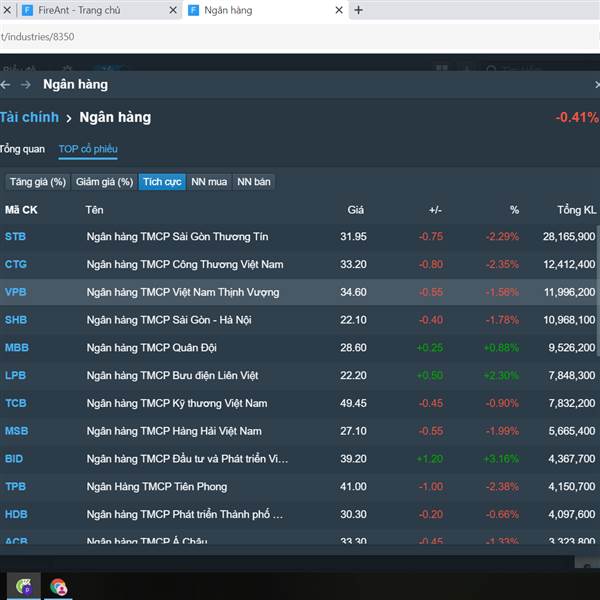This screenshot has width=600, height=600.
Task: Click the stock list vertical scrollbar
Action: (x=598, y=291)
